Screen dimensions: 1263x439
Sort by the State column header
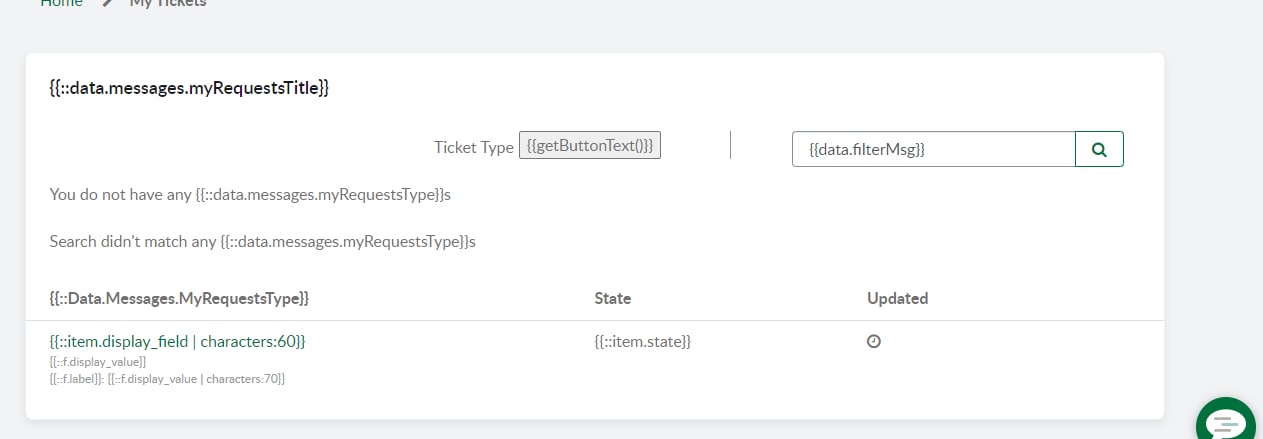(613, 298)
